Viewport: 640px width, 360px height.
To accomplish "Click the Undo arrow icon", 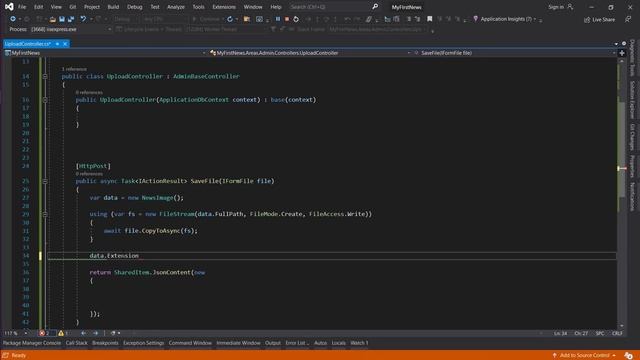I will 83,19.
